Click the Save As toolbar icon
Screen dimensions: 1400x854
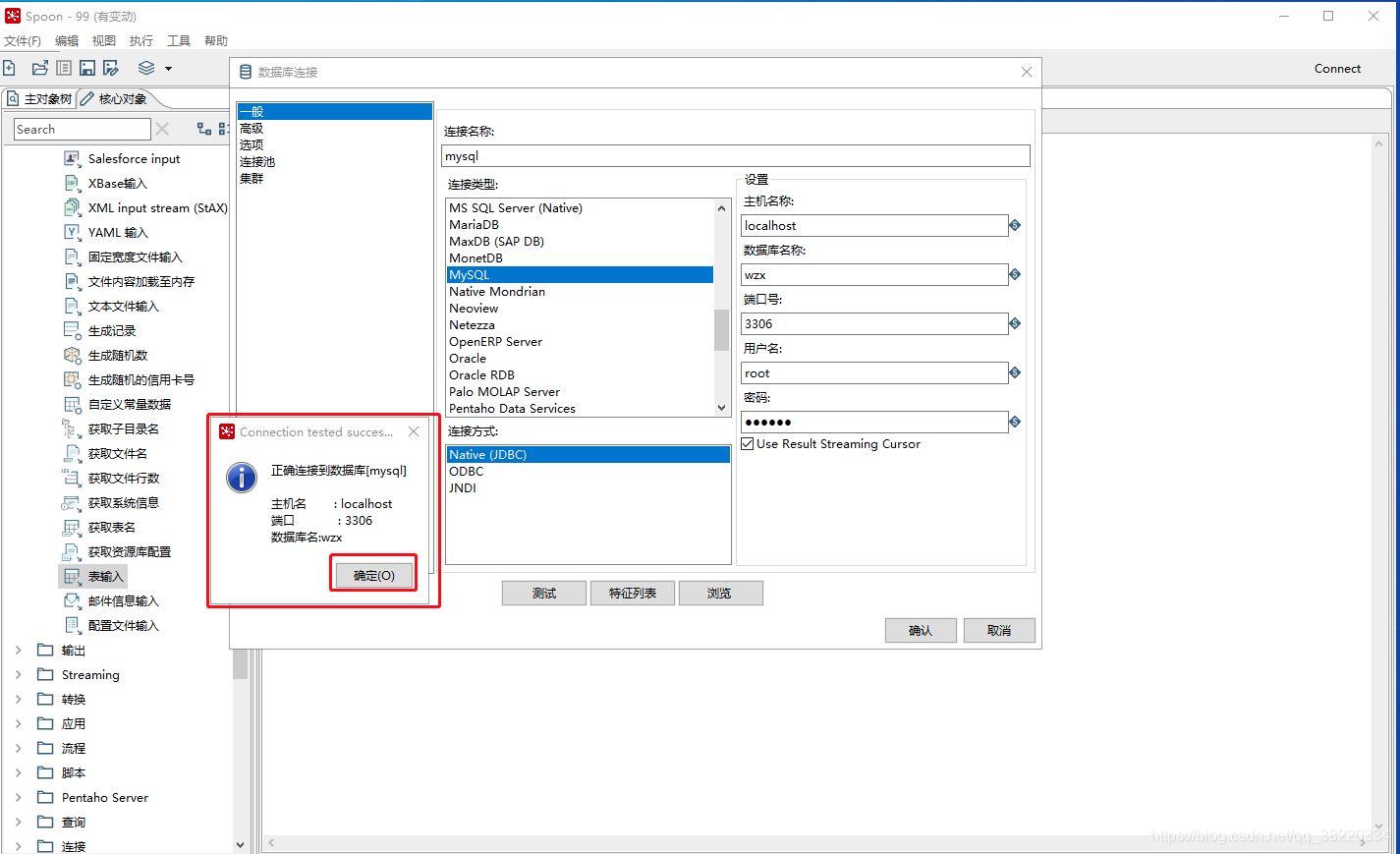point(111,68)
